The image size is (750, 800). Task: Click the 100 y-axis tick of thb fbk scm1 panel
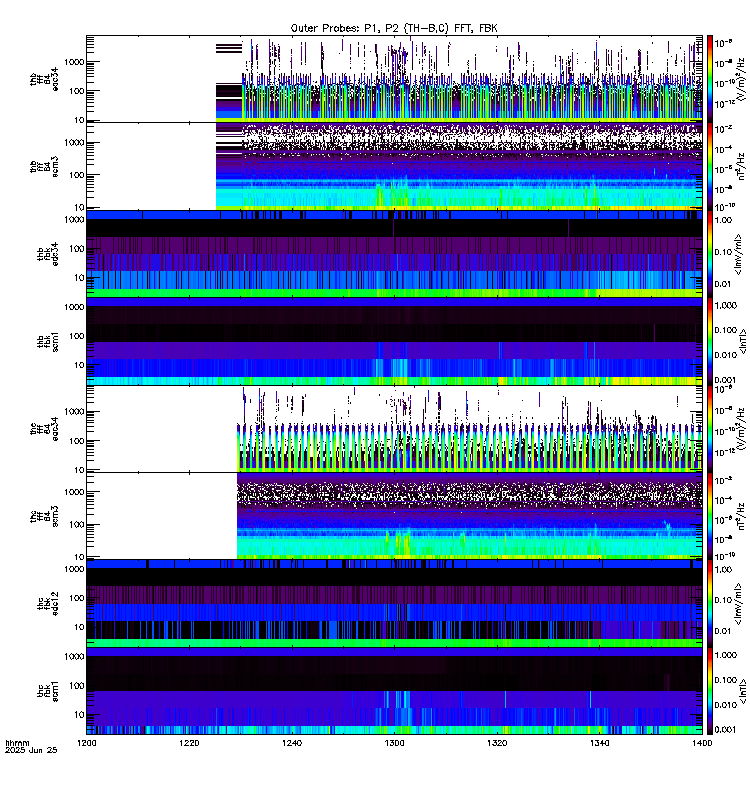point(77,336)
